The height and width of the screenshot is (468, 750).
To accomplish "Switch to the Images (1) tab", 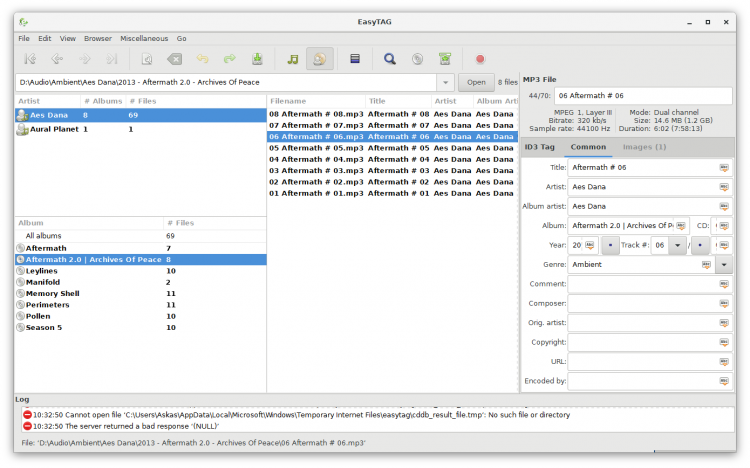I will (644, 147).
